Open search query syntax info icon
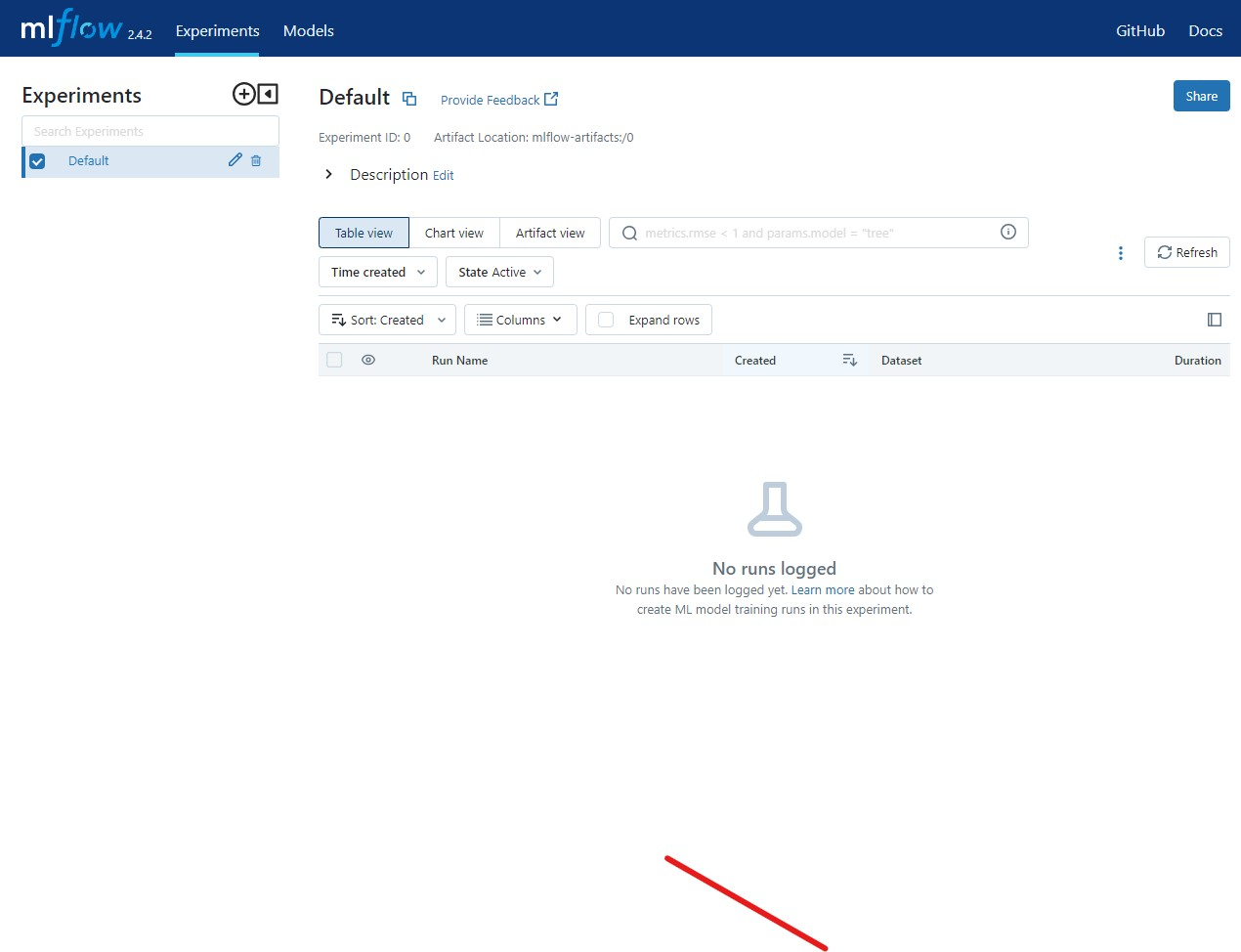1241x952 pixels. (x=1007, y=232)
